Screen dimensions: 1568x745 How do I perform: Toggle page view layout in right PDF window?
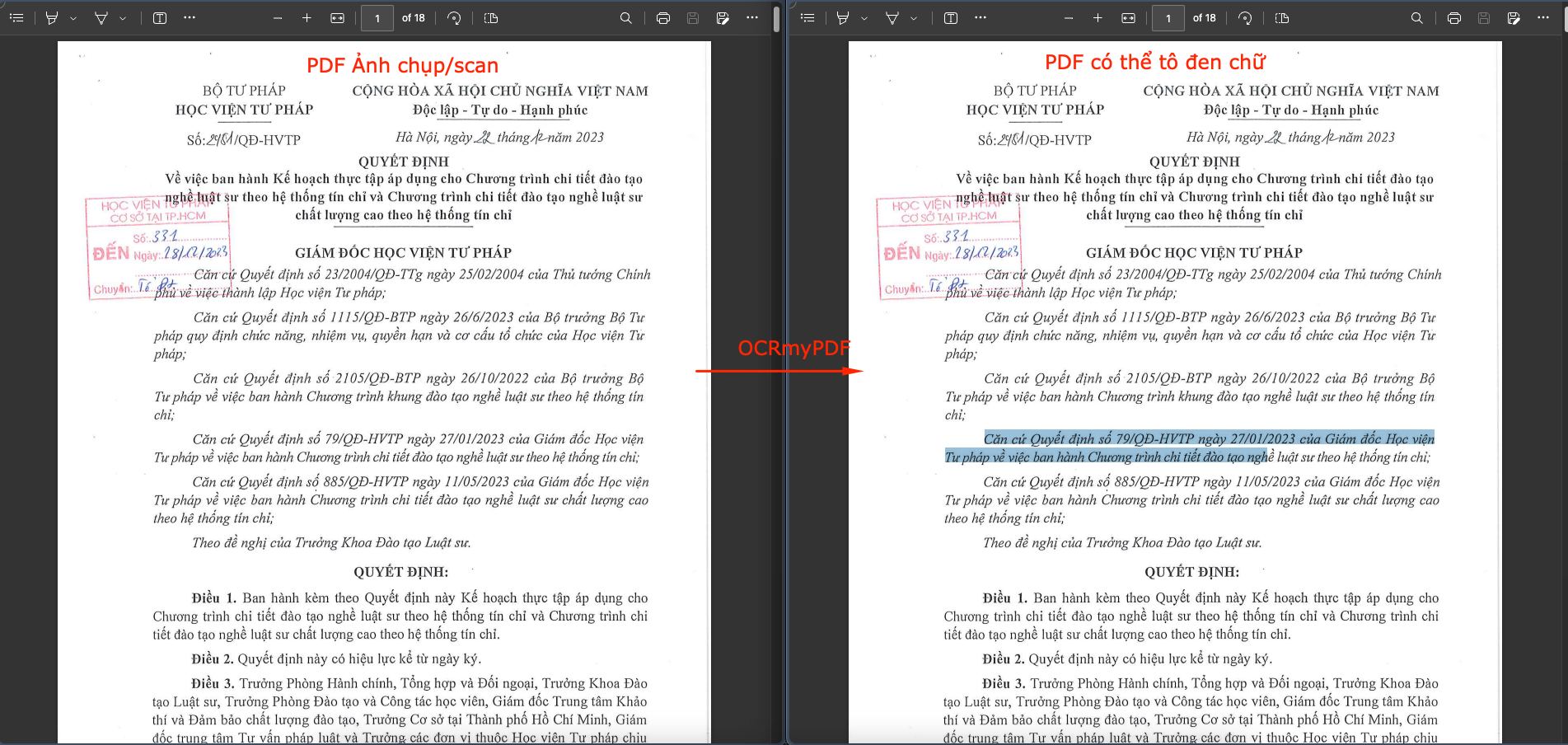[x=1282, y=17]
